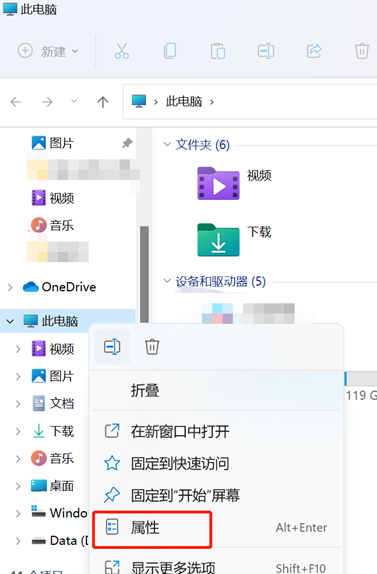377x574 pixels.
Task: Click the rename icon in context menu
Action: pyautogui.click(x=112, y=347)
